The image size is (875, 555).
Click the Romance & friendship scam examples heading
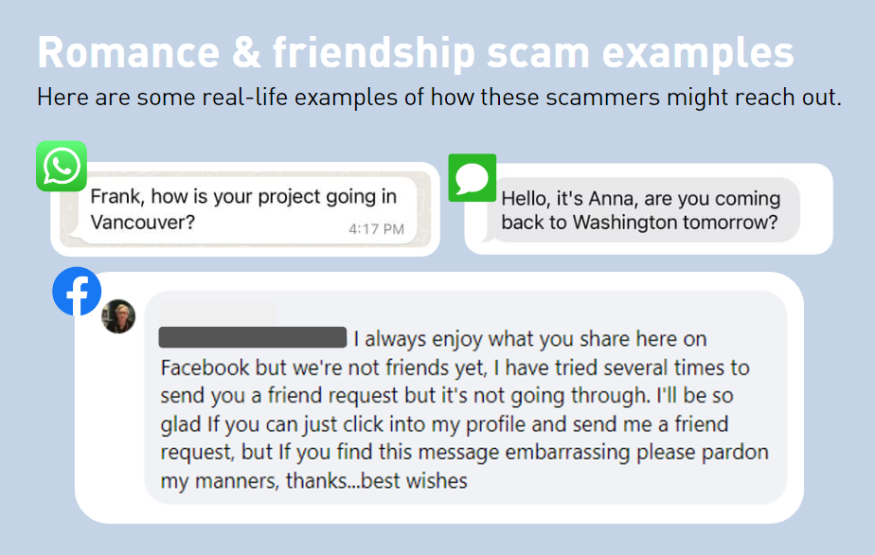point(416,52)
